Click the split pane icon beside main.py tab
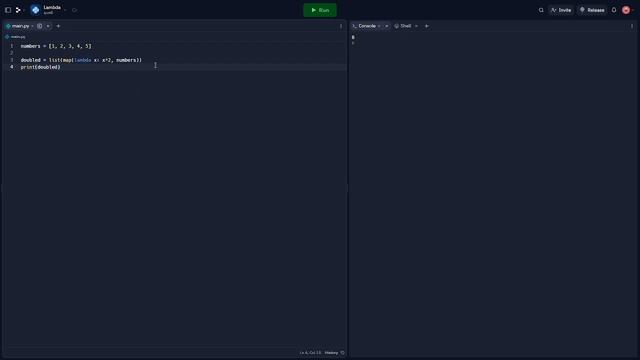This screenshot has height=360, width=640. [x=40, y=26]
